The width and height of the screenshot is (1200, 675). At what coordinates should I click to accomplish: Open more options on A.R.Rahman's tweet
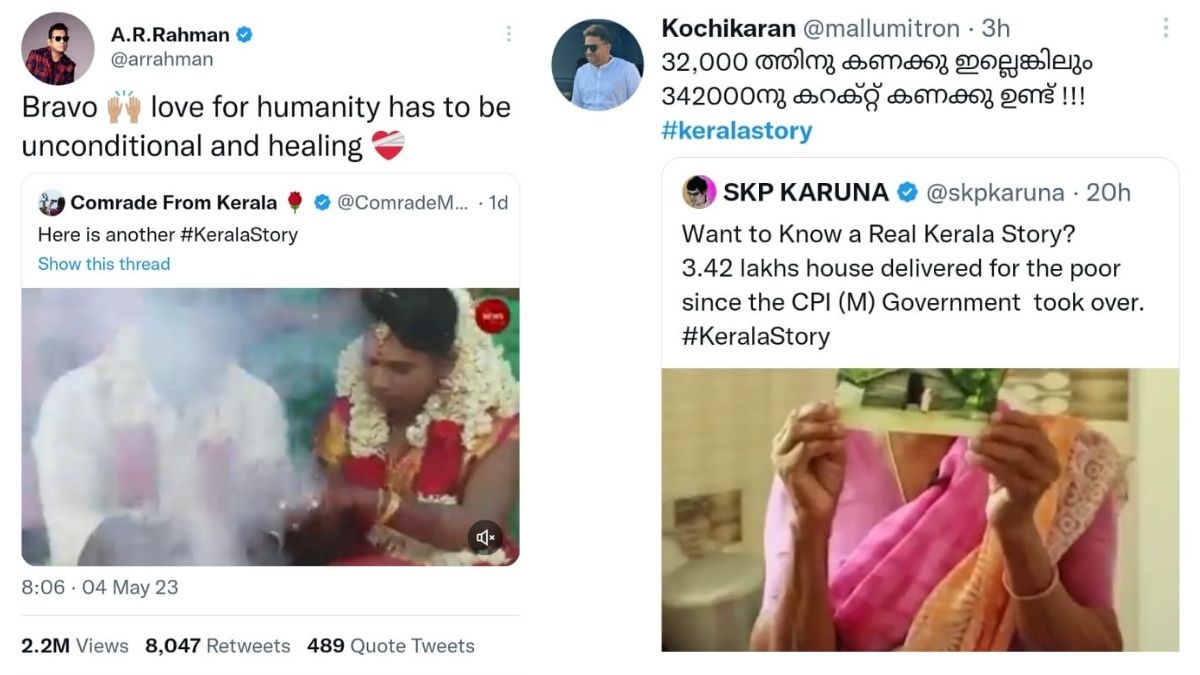509,33
